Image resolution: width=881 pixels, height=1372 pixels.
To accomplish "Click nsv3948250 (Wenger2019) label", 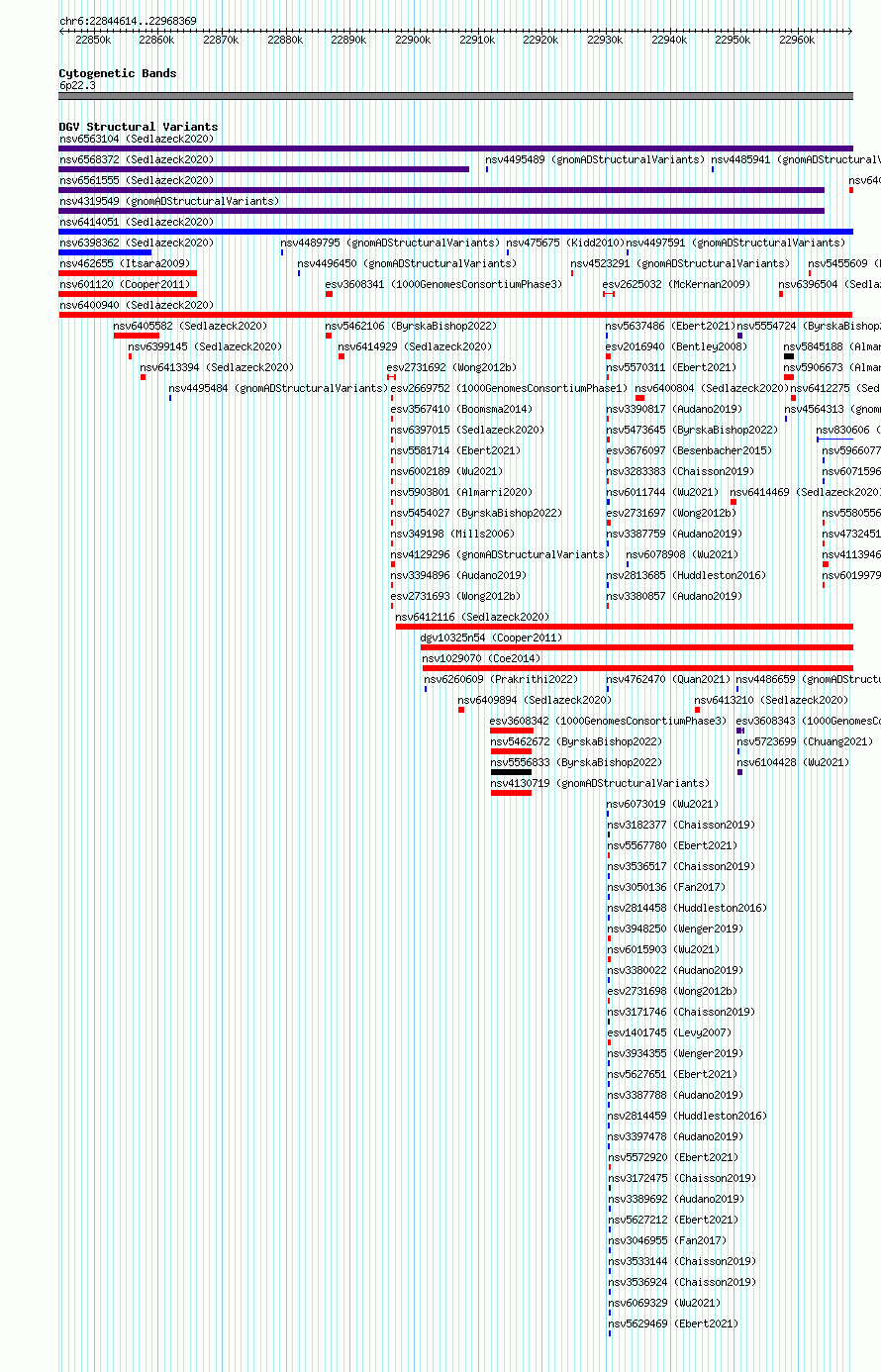I will (x=674, y=929).
